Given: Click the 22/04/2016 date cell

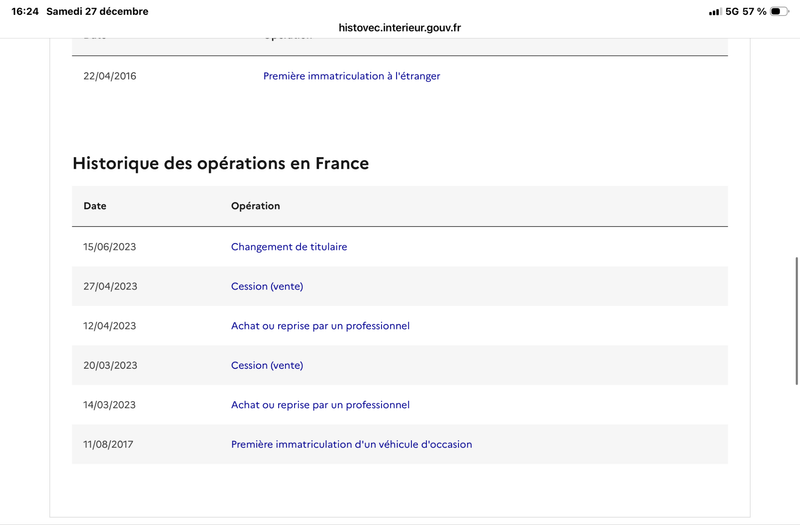Looking at the screenshot, I should coord(110,76).
